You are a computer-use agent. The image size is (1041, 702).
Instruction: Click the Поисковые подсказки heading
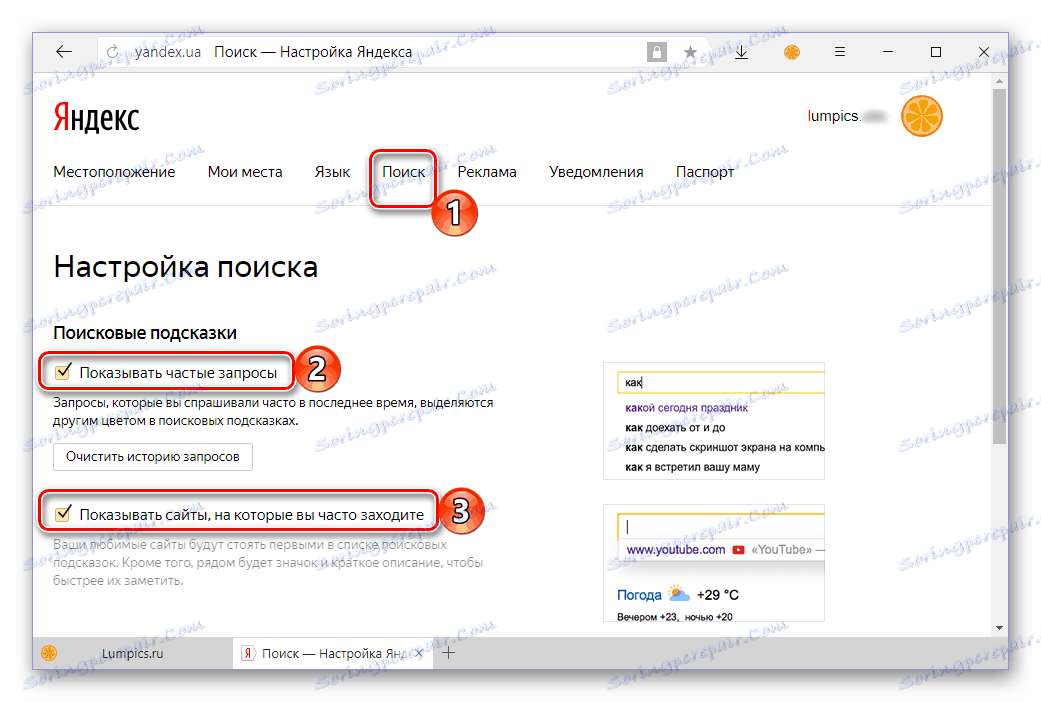pyautogui.click(x=145, y=333)
